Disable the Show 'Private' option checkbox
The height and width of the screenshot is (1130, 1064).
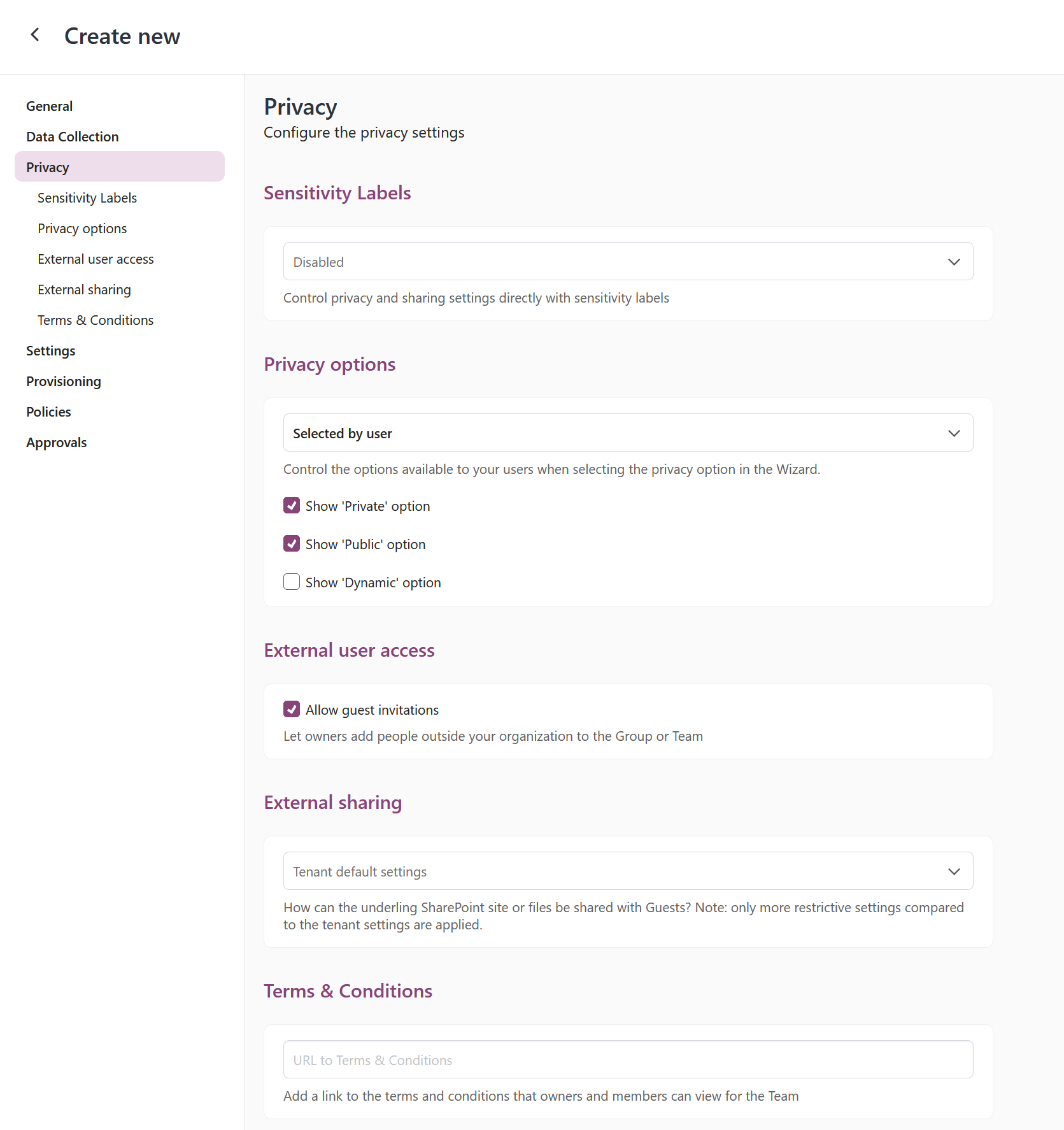point(291,505)
